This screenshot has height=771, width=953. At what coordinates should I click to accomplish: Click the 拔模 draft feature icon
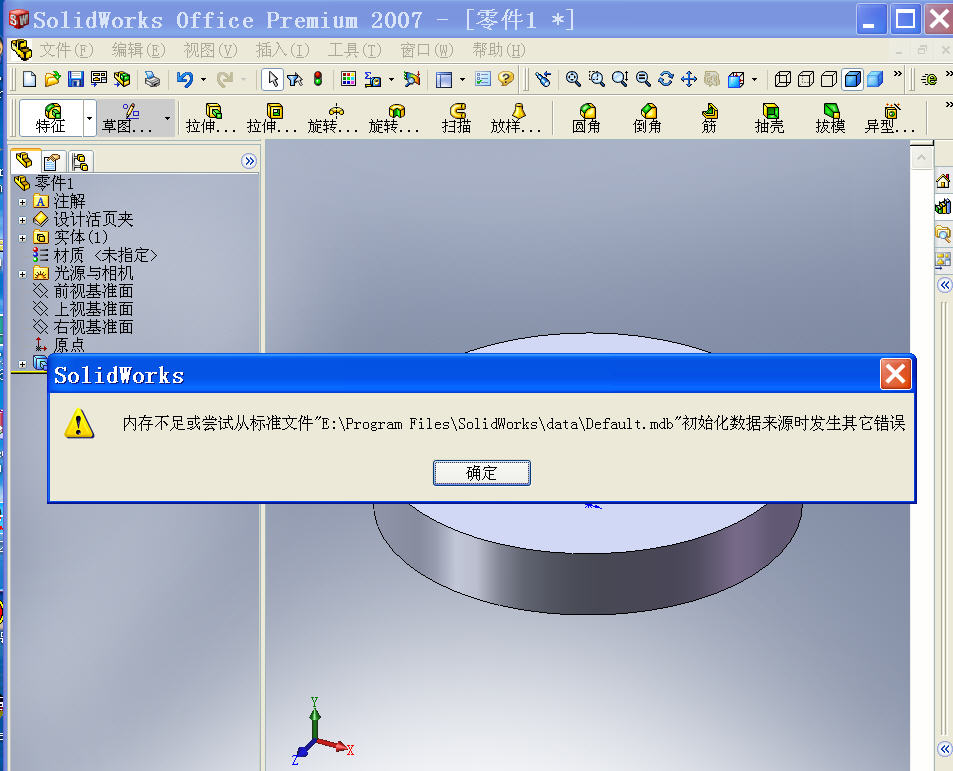tap(830, 118)
